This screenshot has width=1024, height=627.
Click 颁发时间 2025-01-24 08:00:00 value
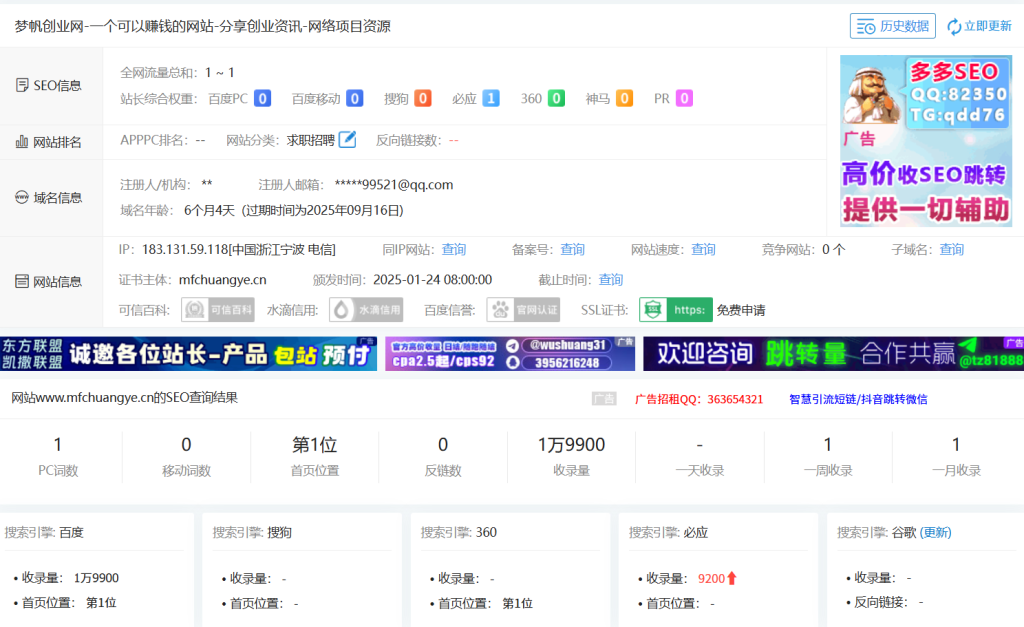tap(432, 280)
